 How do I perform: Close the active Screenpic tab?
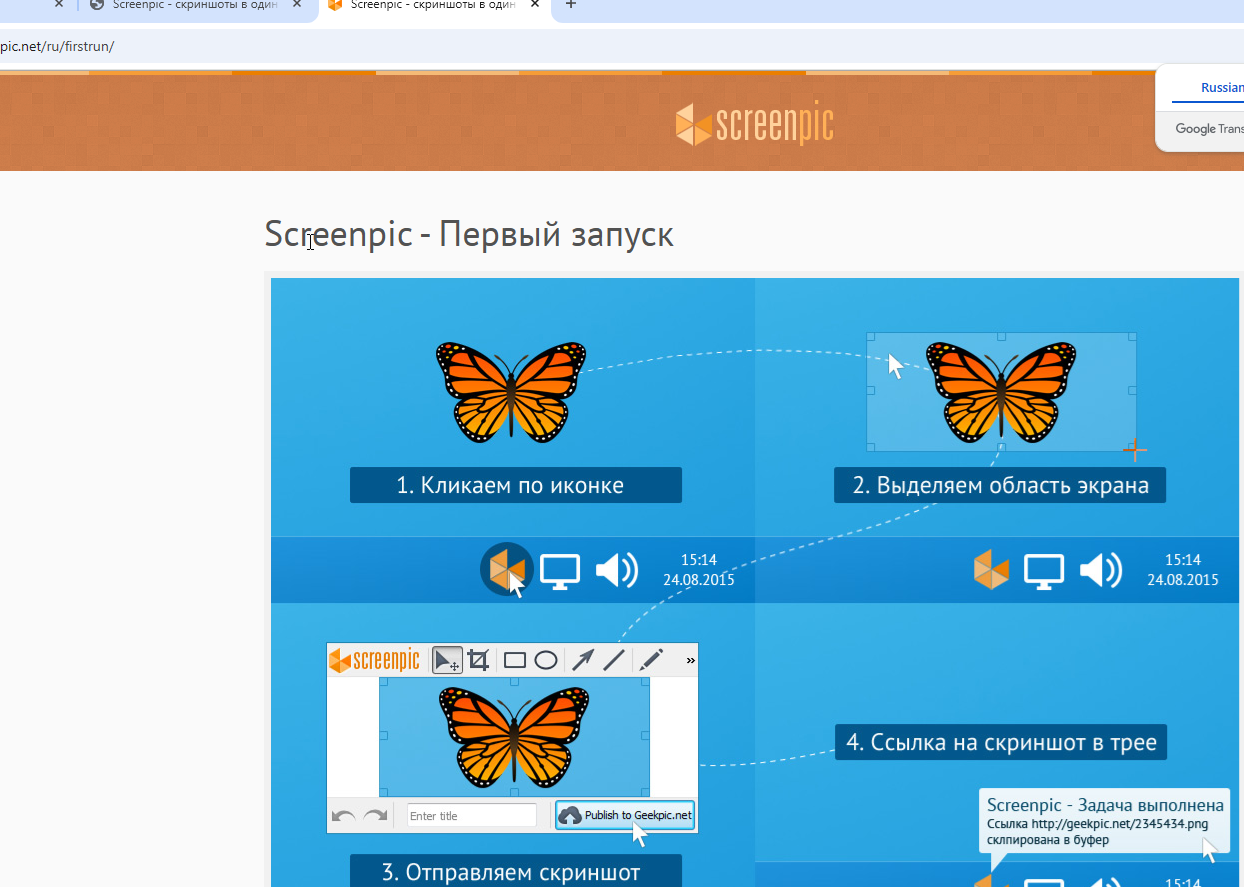(x=536, y=4)
